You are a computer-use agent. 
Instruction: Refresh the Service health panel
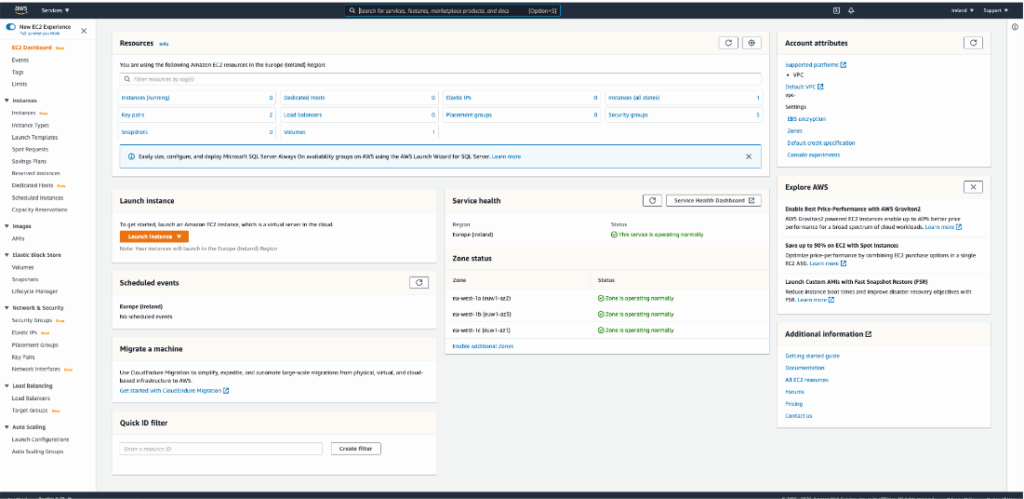tap(651, 200)
